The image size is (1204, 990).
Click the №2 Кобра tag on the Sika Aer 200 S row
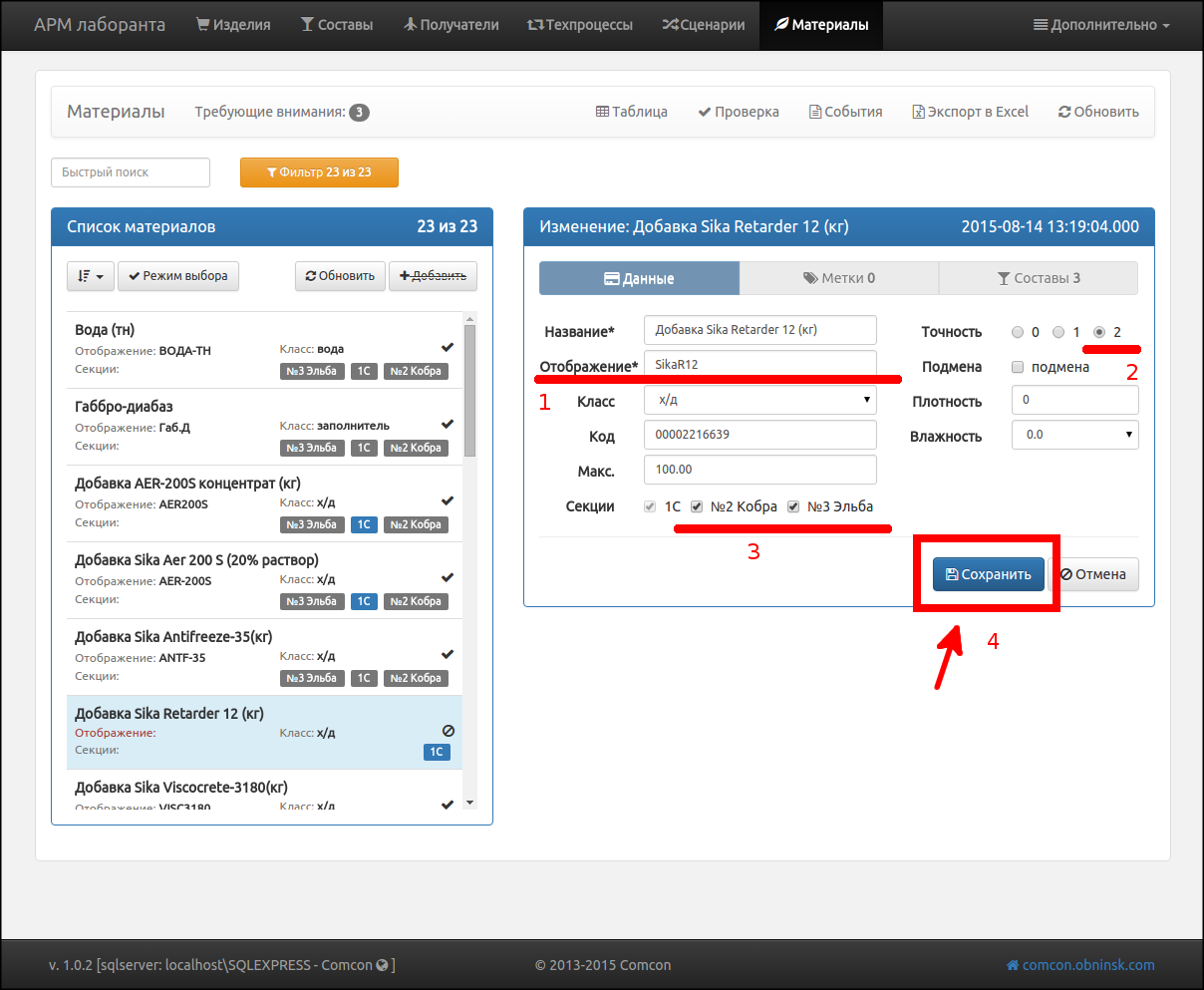(x=417, y=601)
